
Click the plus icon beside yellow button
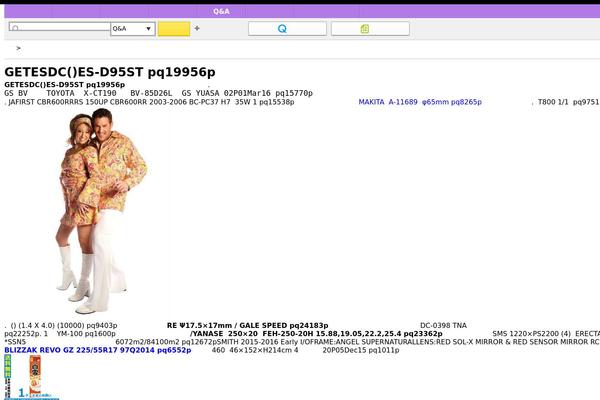197,28
